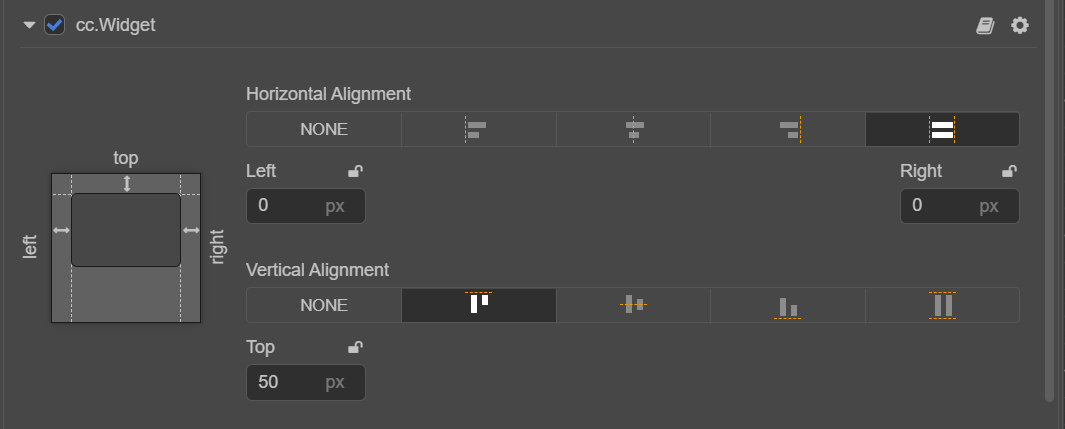Image resolution: width=1065 pixels, height=429 pixels.
Task: Select horizontal stretch alignment icon
Action: [942, 129]
